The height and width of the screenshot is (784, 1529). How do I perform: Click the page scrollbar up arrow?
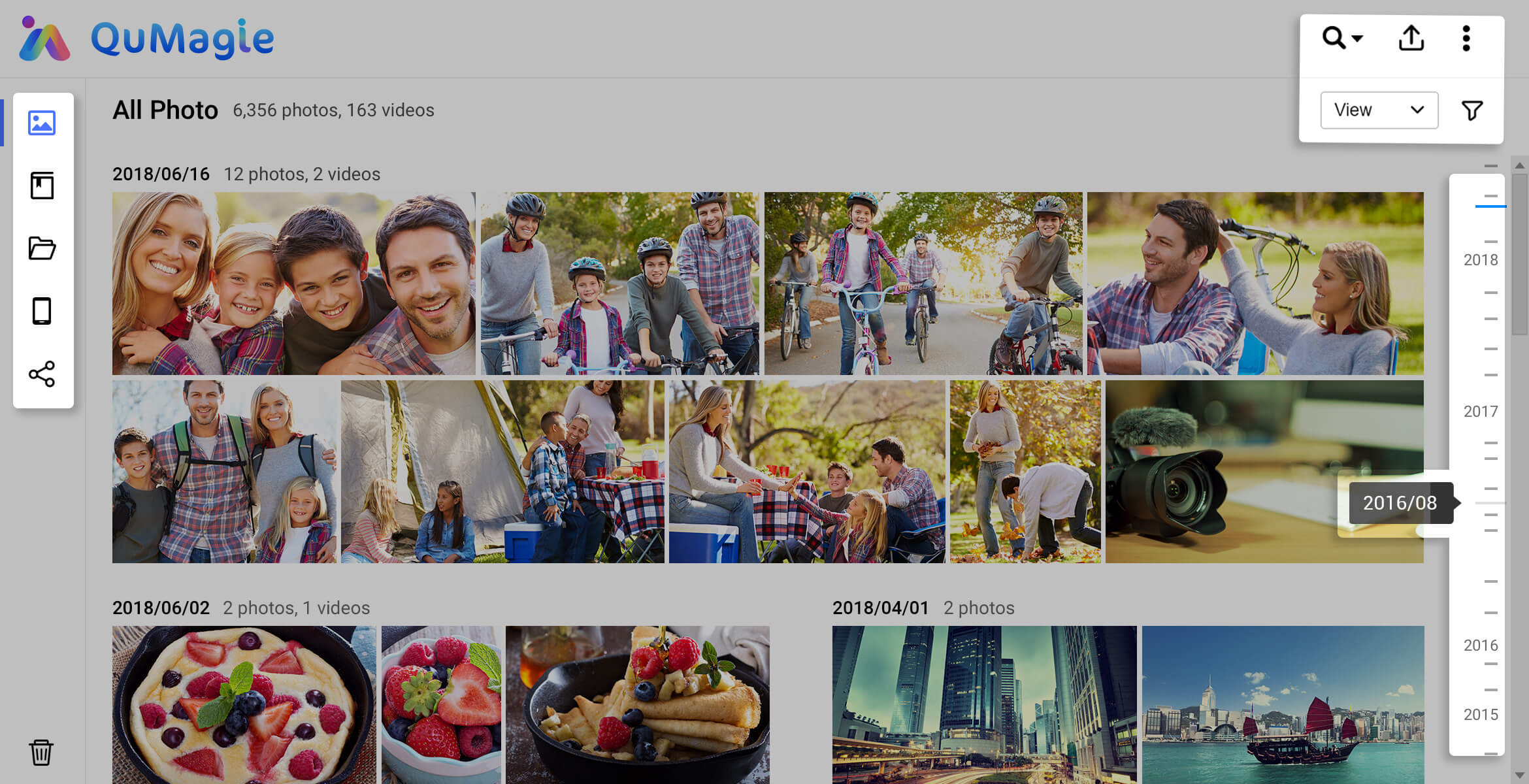point(1520,165)
